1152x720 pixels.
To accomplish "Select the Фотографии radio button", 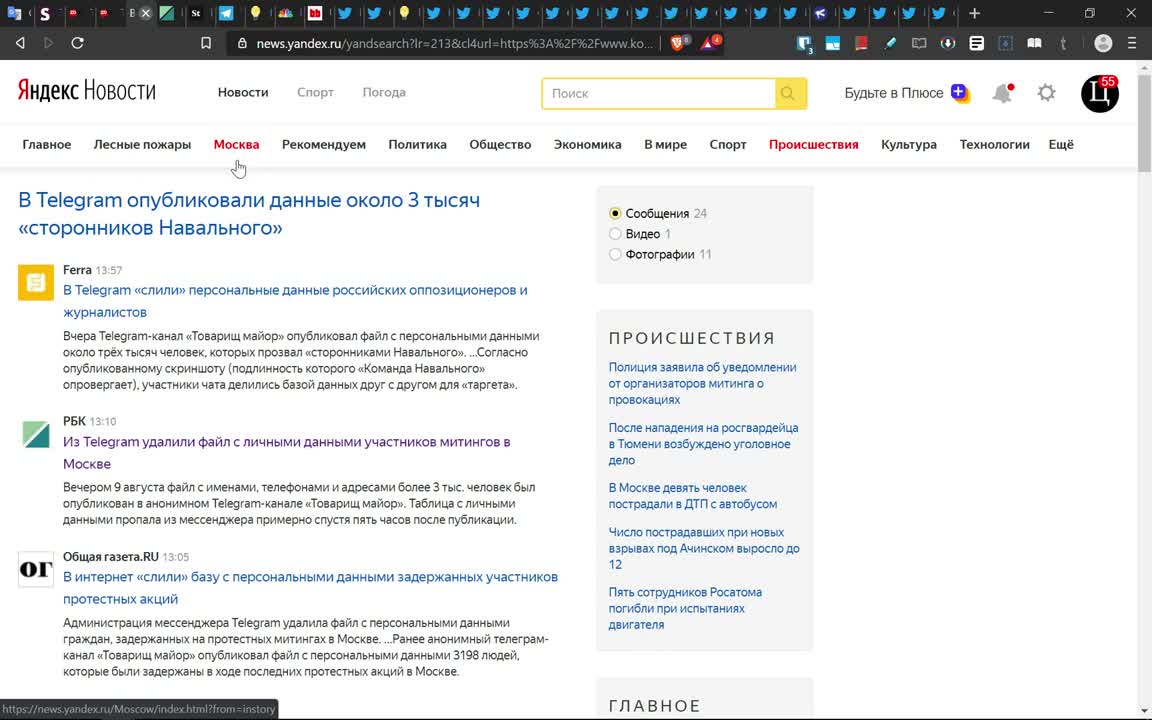I will point(615,255).
